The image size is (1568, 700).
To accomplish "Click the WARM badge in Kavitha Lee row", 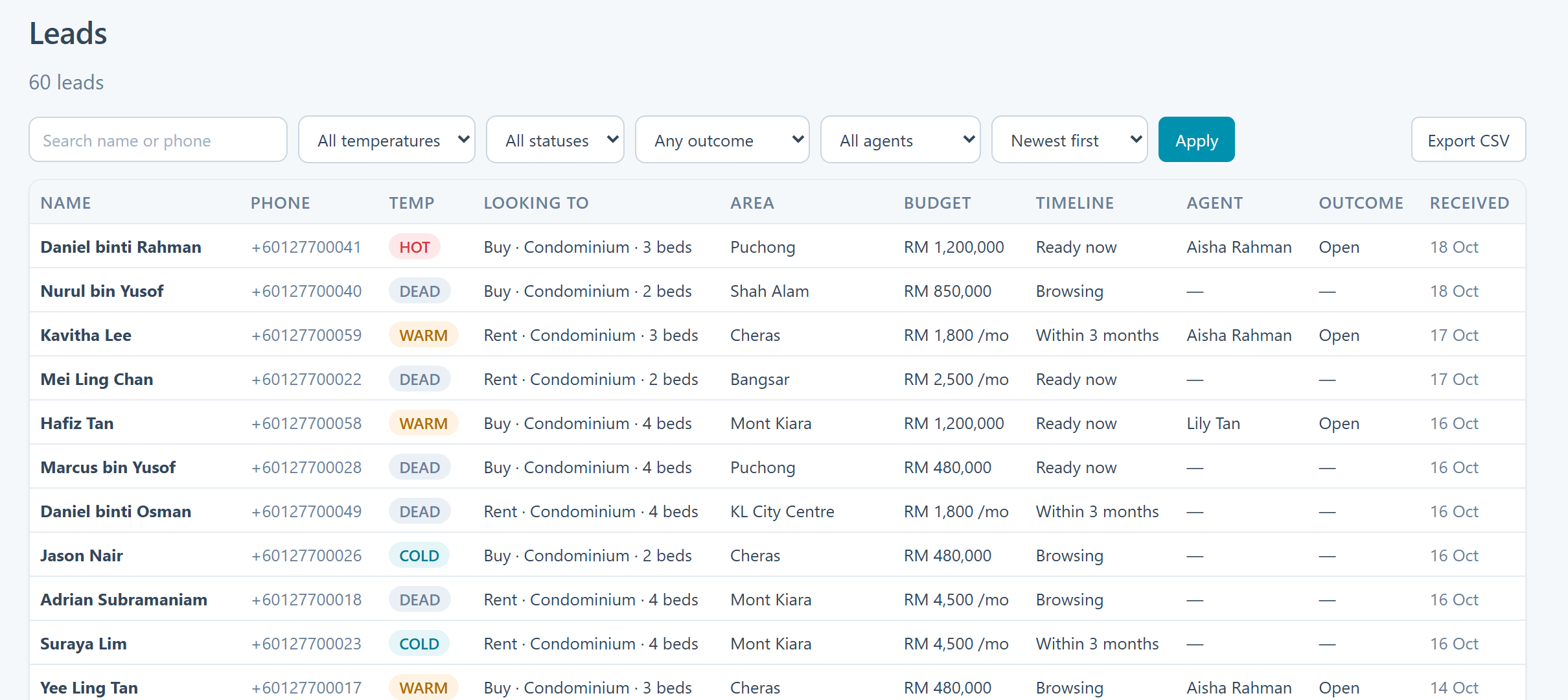I will click(423, 335).
